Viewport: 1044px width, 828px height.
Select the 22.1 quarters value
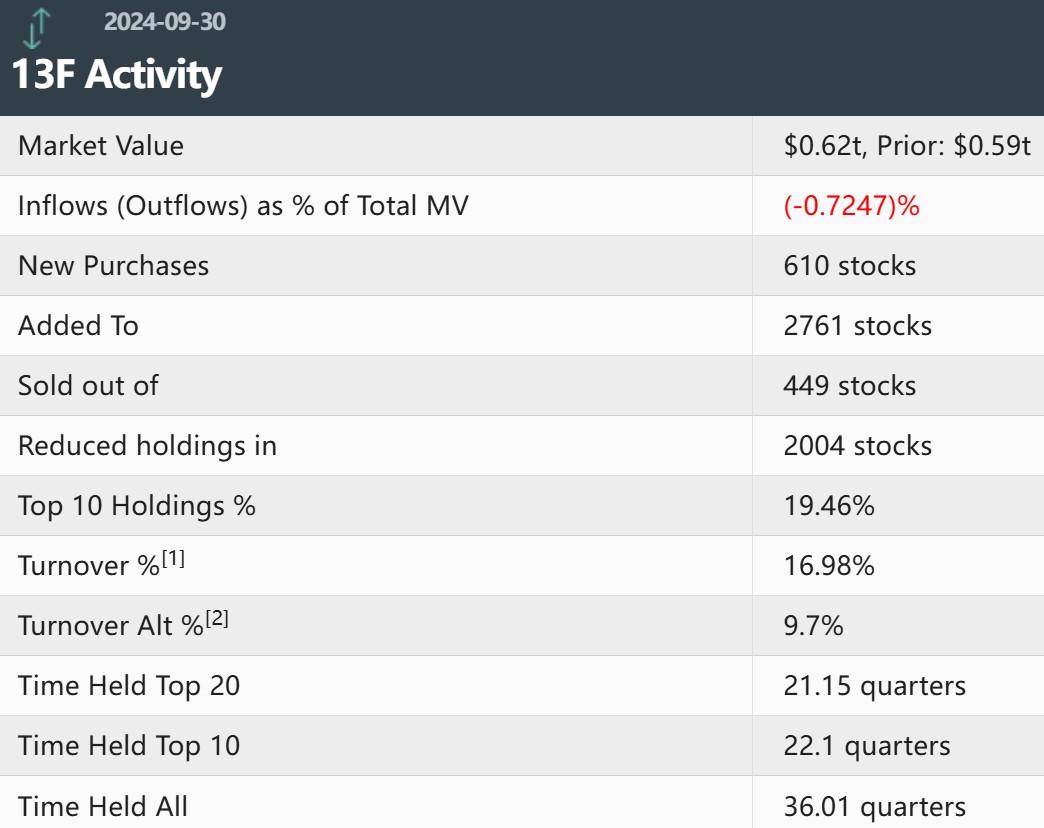[x=867, y=746]
